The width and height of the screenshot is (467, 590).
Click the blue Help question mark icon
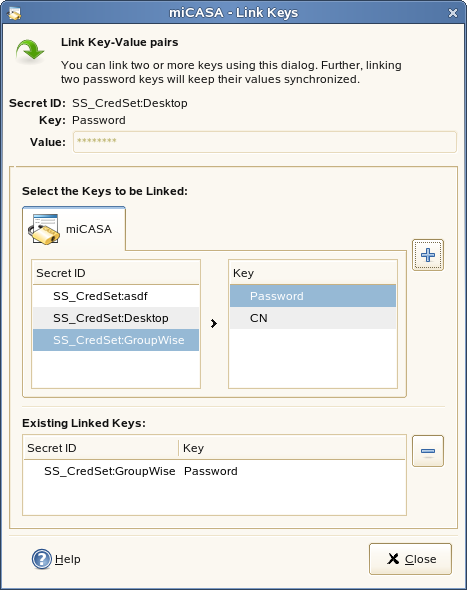(41, 559)
